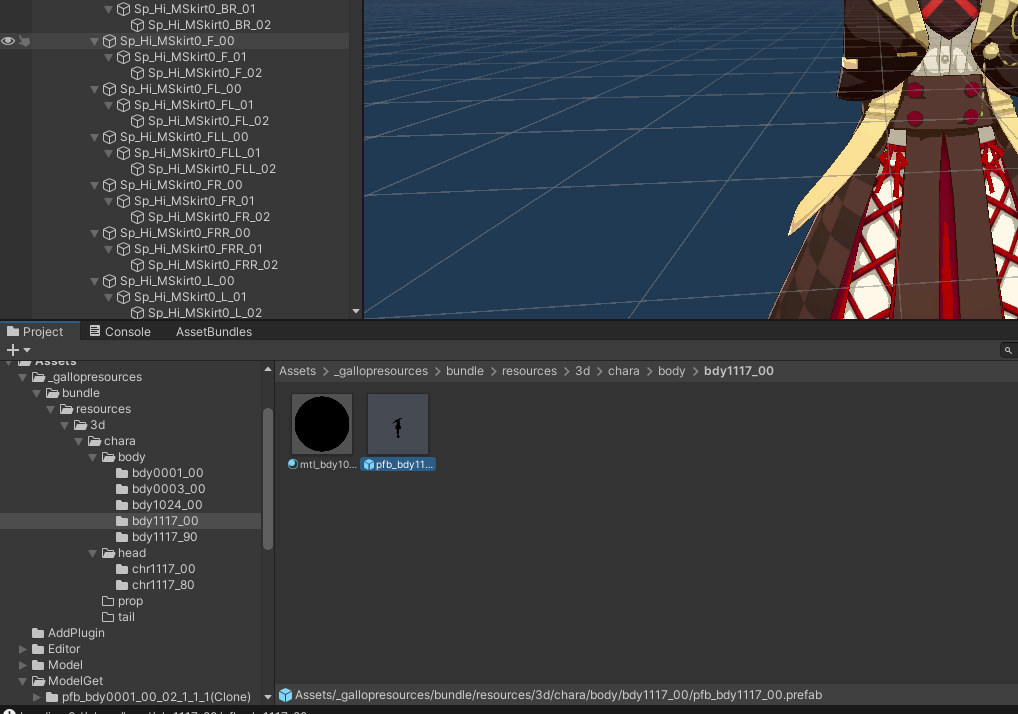Select Sp_Hi_MSkirt0_FL_01 object
Image resolution: width=1018 pixels, height=714 pixels.
pyautogui.click(x=193, y=105)
